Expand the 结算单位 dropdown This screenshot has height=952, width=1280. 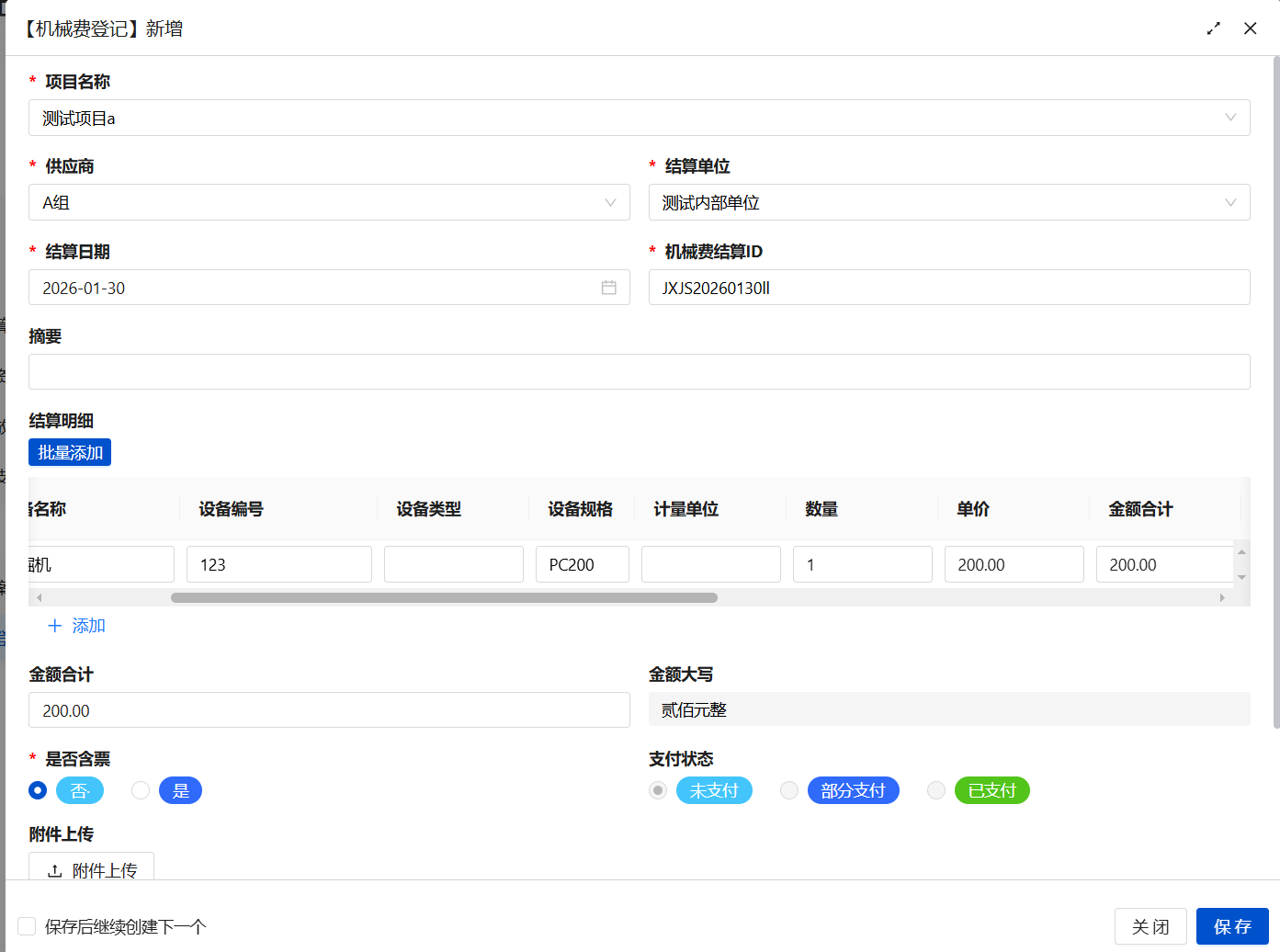[x=1229, y=202]
